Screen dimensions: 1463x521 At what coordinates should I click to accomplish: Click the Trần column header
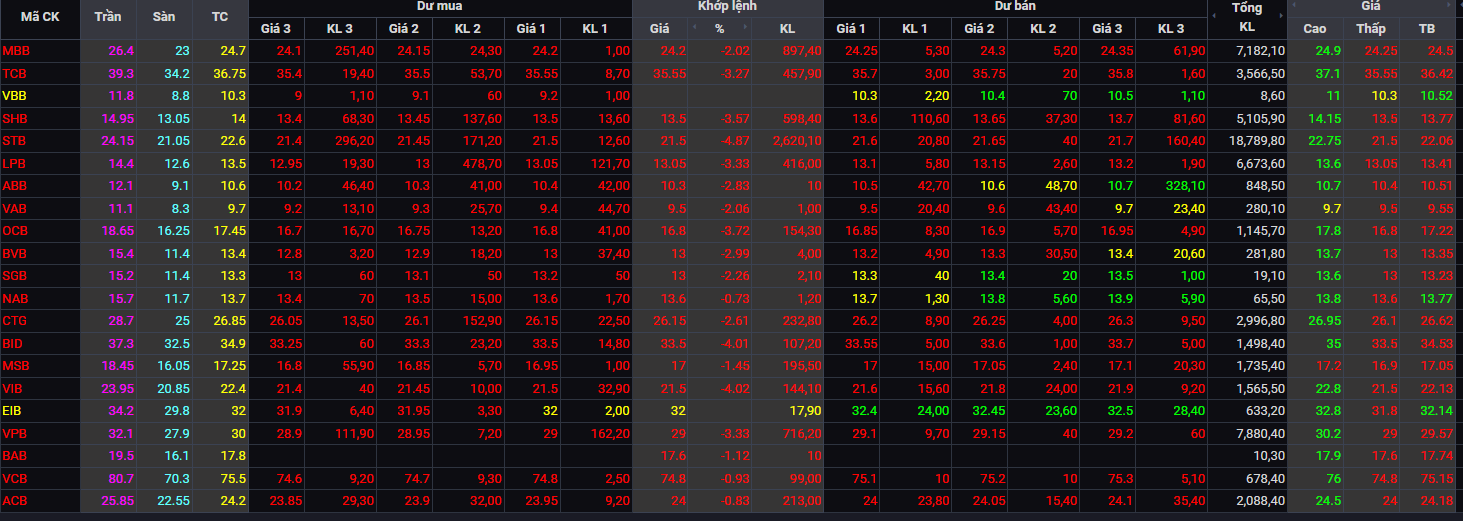[x=108, y=17]
